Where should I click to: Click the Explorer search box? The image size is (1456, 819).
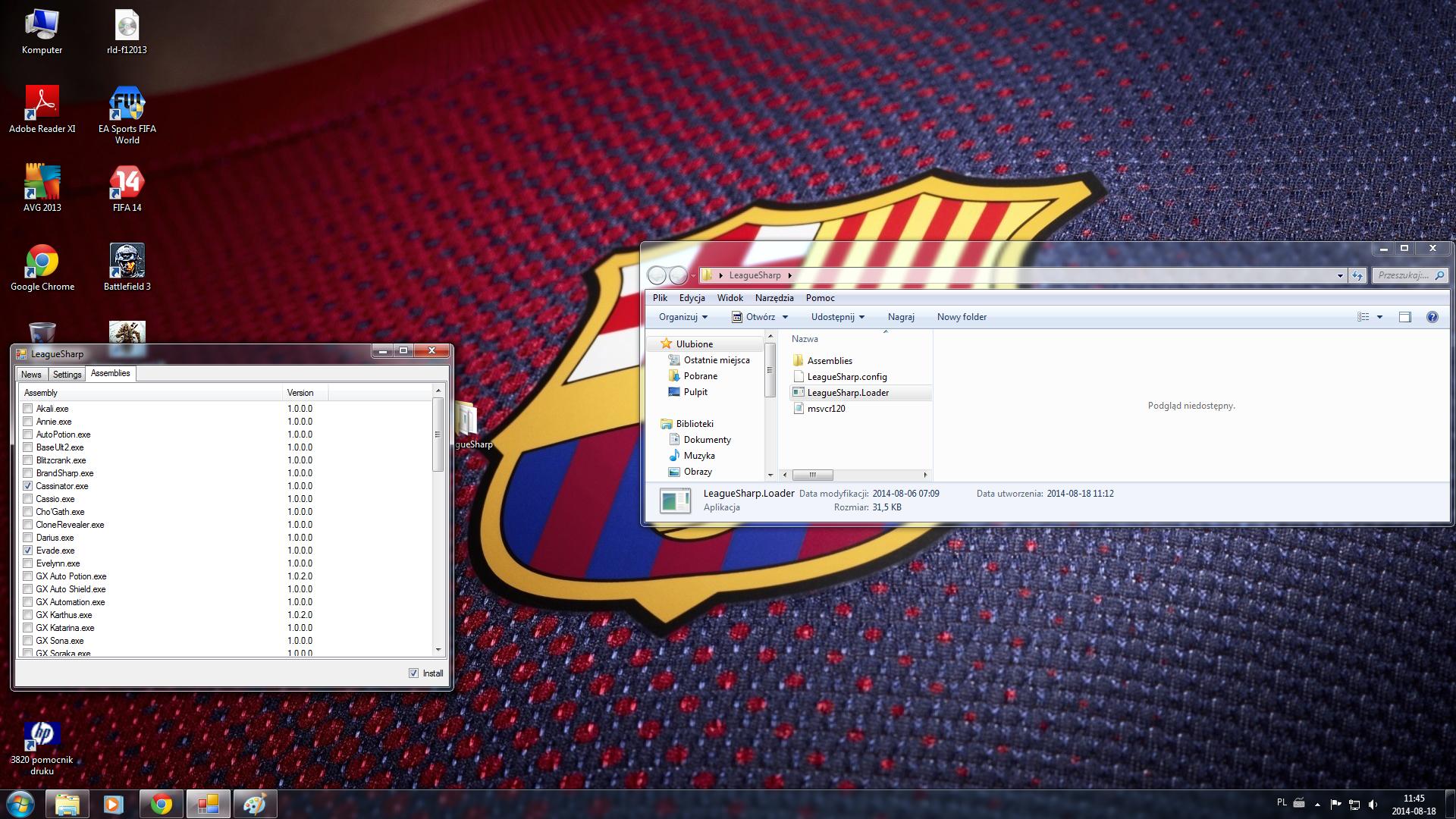click(1410, 275)
